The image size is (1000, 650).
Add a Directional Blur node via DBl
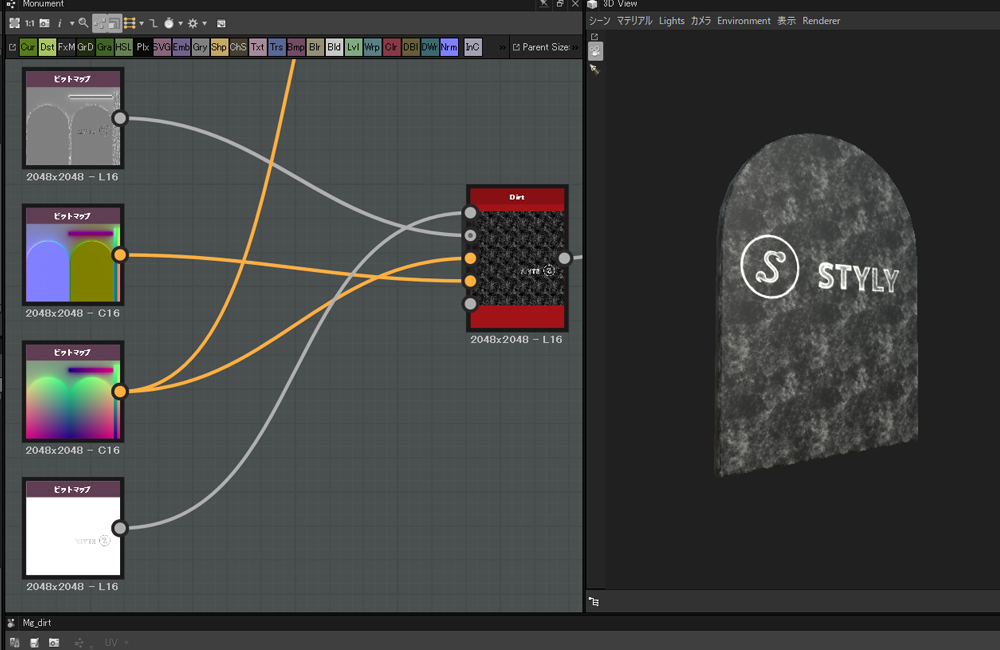coord(411,47)
